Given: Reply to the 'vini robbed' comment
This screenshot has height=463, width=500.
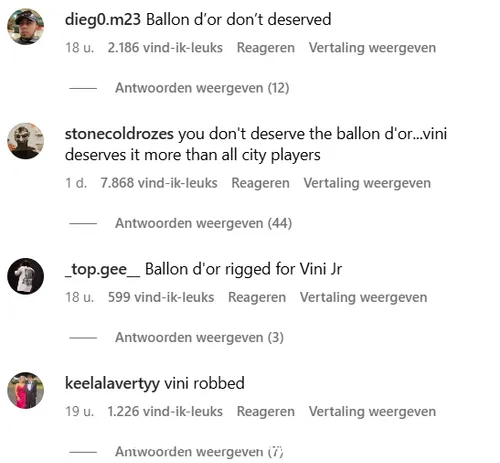Looking at the screenshot, I should tap(266, 411).
